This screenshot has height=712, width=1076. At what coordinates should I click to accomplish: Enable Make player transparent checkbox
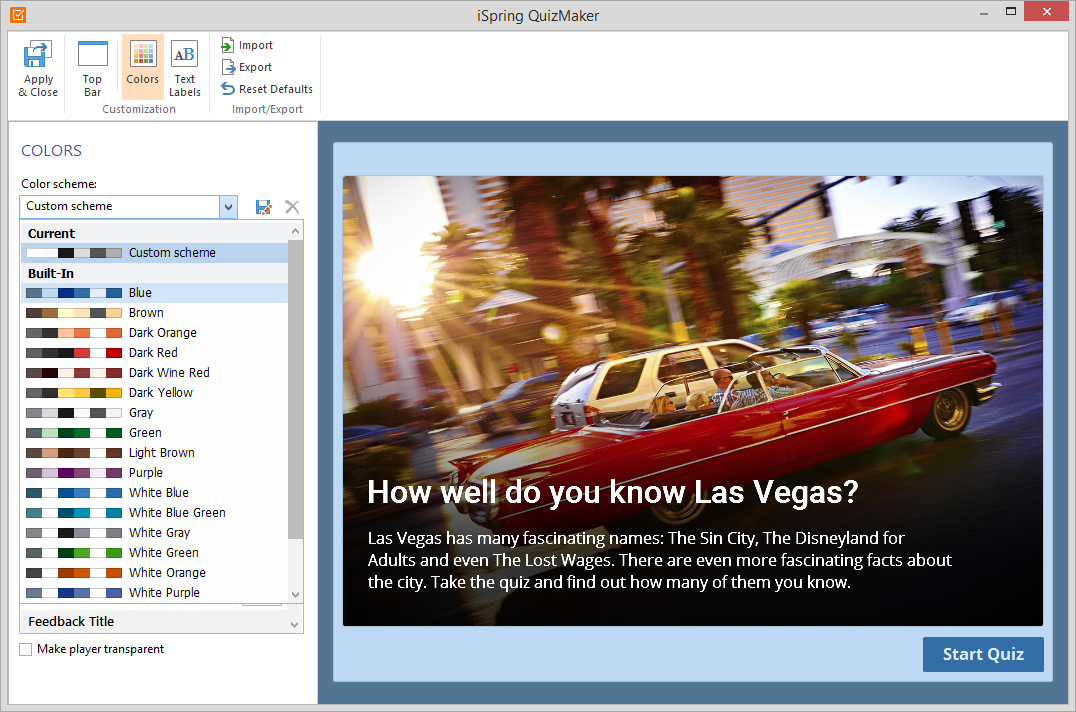pyautogui.click(x=26, y=650)
